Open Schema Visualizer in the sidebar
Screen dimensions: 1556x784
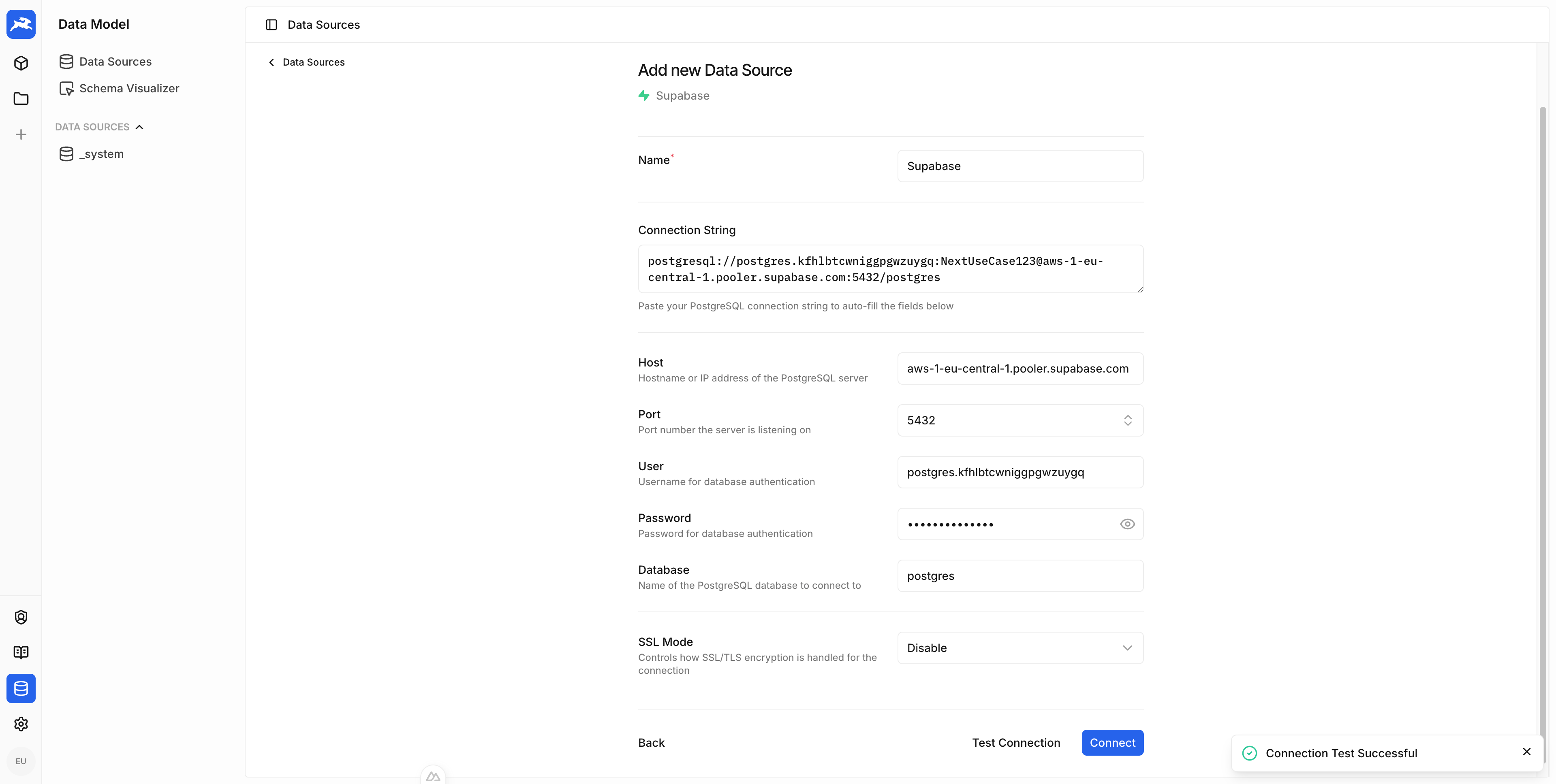(119, 89)
